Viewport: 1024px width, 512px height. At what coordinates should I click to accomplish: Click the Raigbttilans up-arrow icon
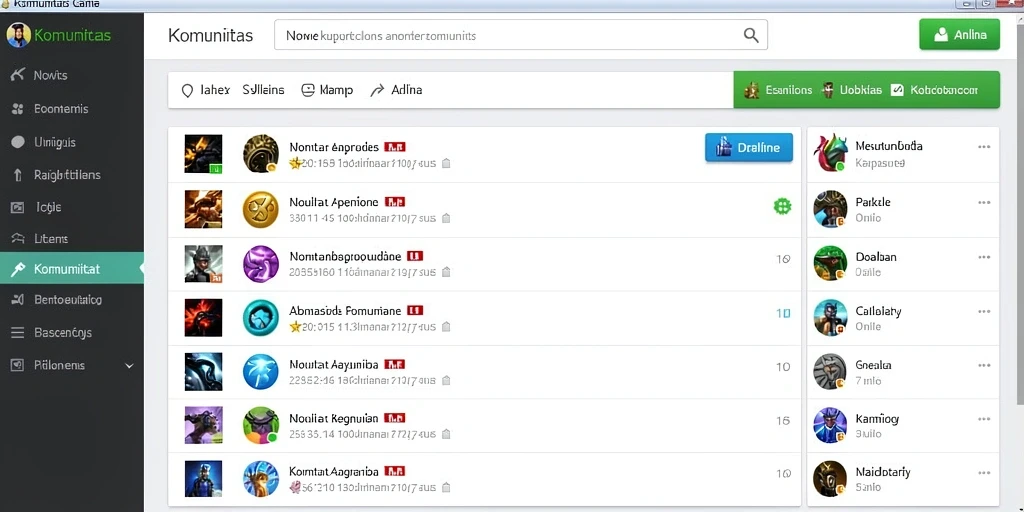click(18, 175)
